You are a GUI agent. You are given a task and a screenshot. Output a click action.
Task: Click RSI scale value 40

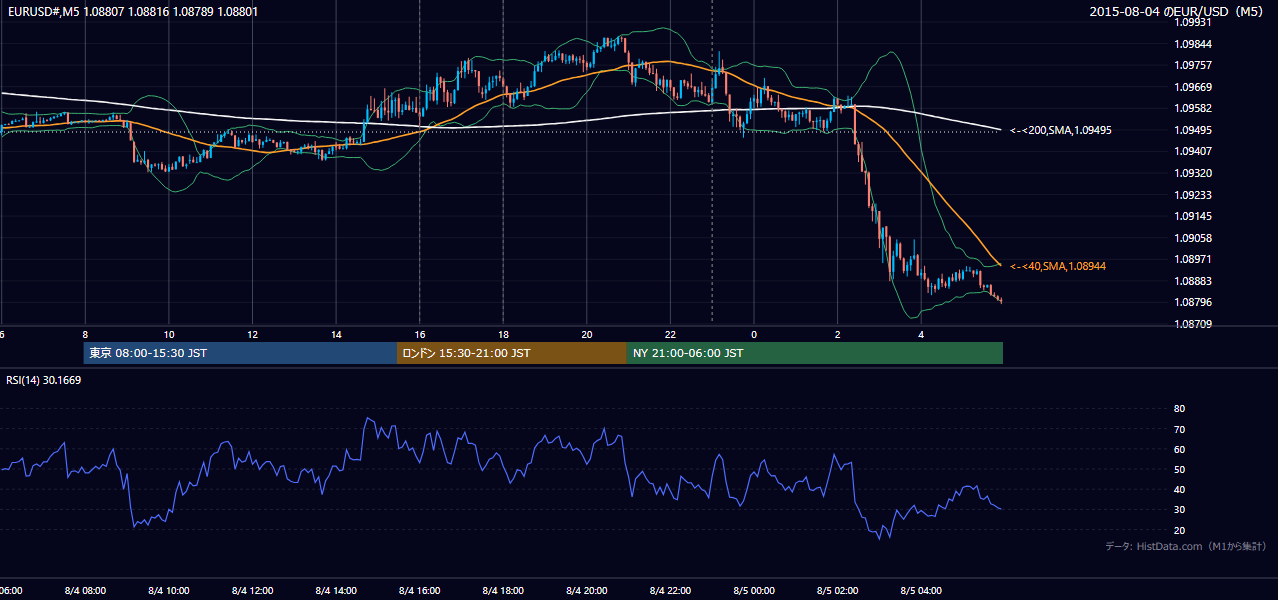point(1179,489)
